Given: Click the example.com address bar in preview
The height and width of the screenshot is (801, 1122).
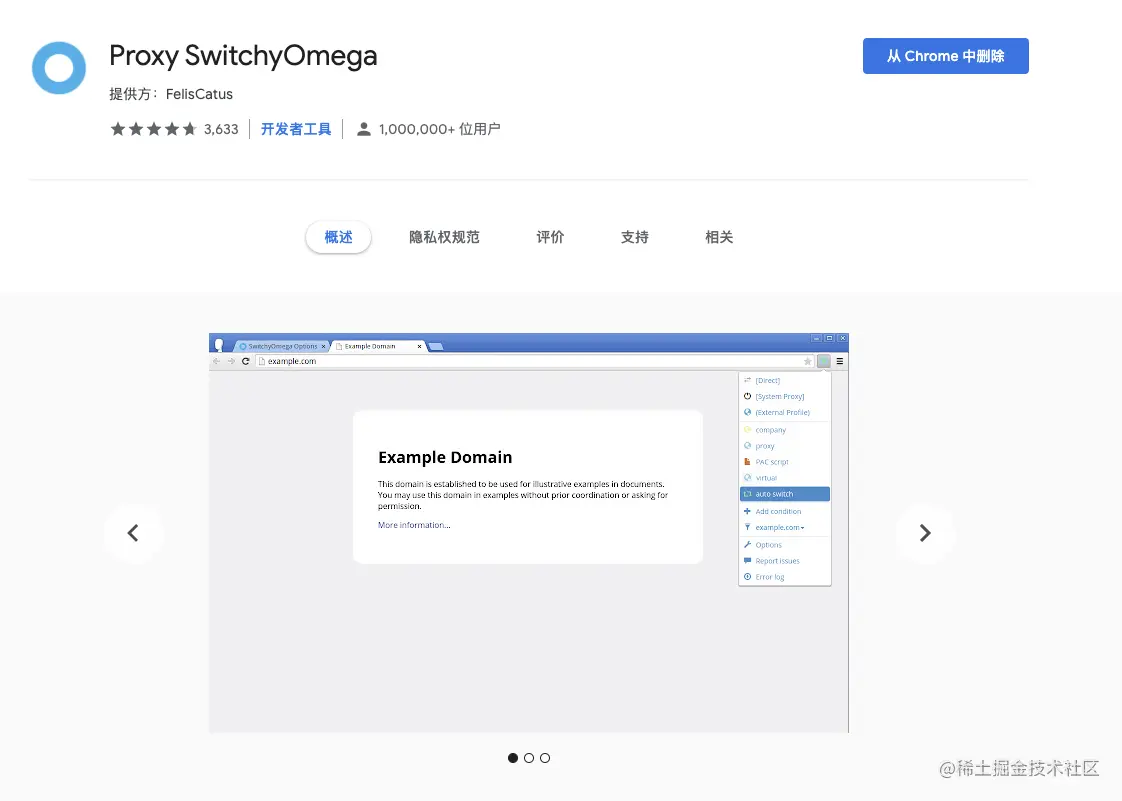Looking at the screenshot, I should (x=534, y=361).
